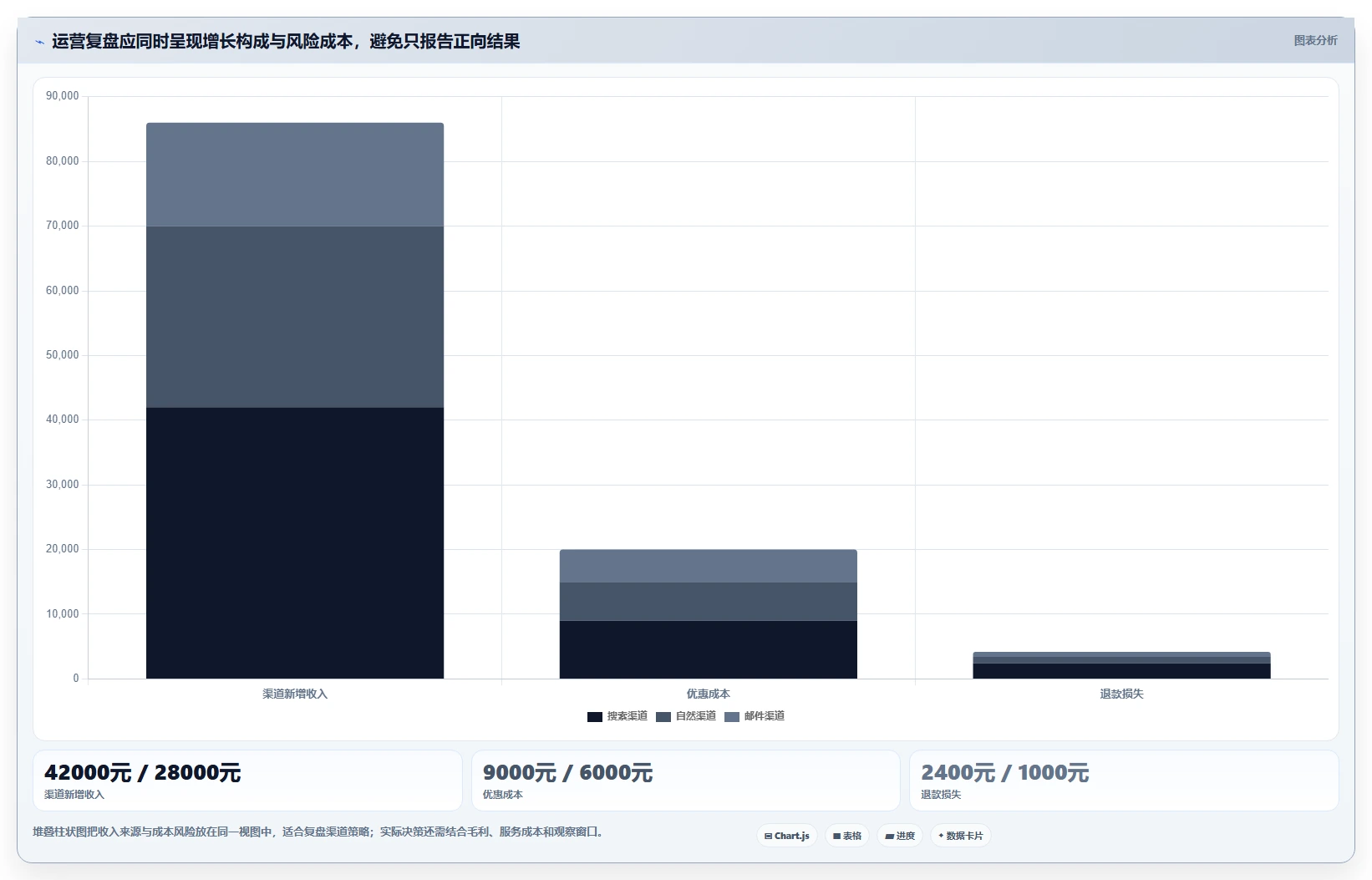Click the 40,000 y-axis label
This screenshot has width=1372, height=880.
63,420
